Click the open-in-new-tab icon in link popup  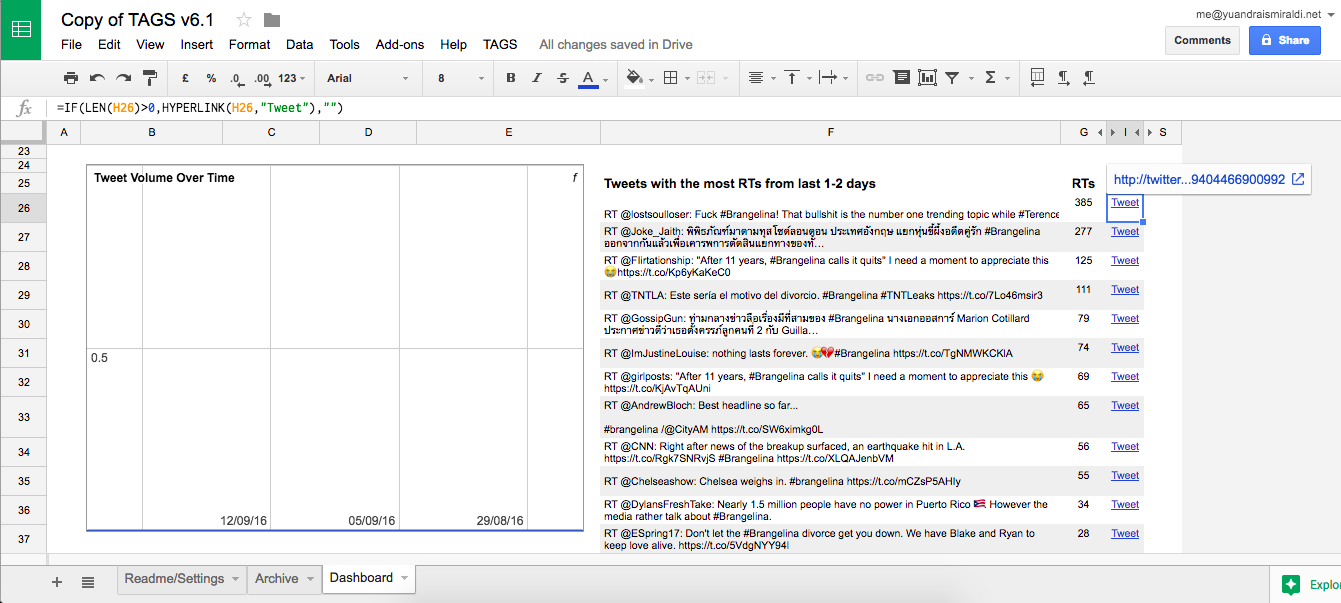pos(1298,179)
